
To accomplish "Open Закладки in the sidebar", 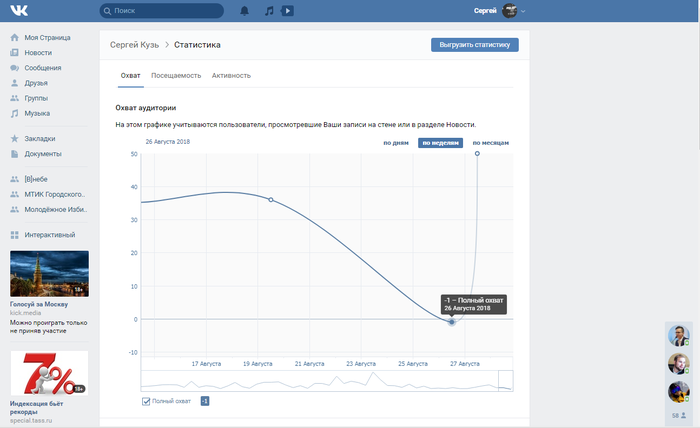I will pyautogui.click(x=40, y=138).
